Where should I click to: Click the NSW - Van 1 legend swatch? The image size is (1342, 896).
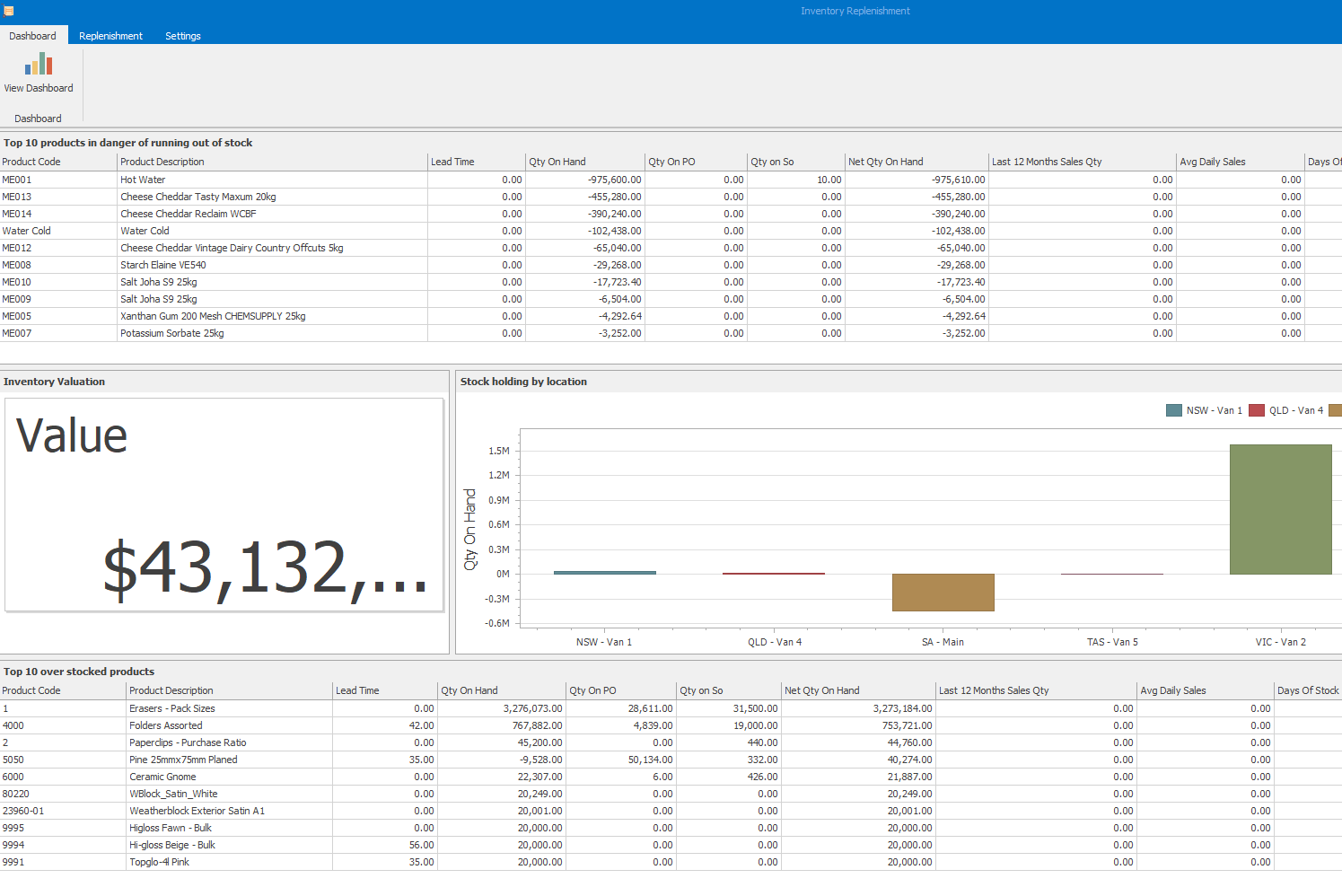point(1173,410)
